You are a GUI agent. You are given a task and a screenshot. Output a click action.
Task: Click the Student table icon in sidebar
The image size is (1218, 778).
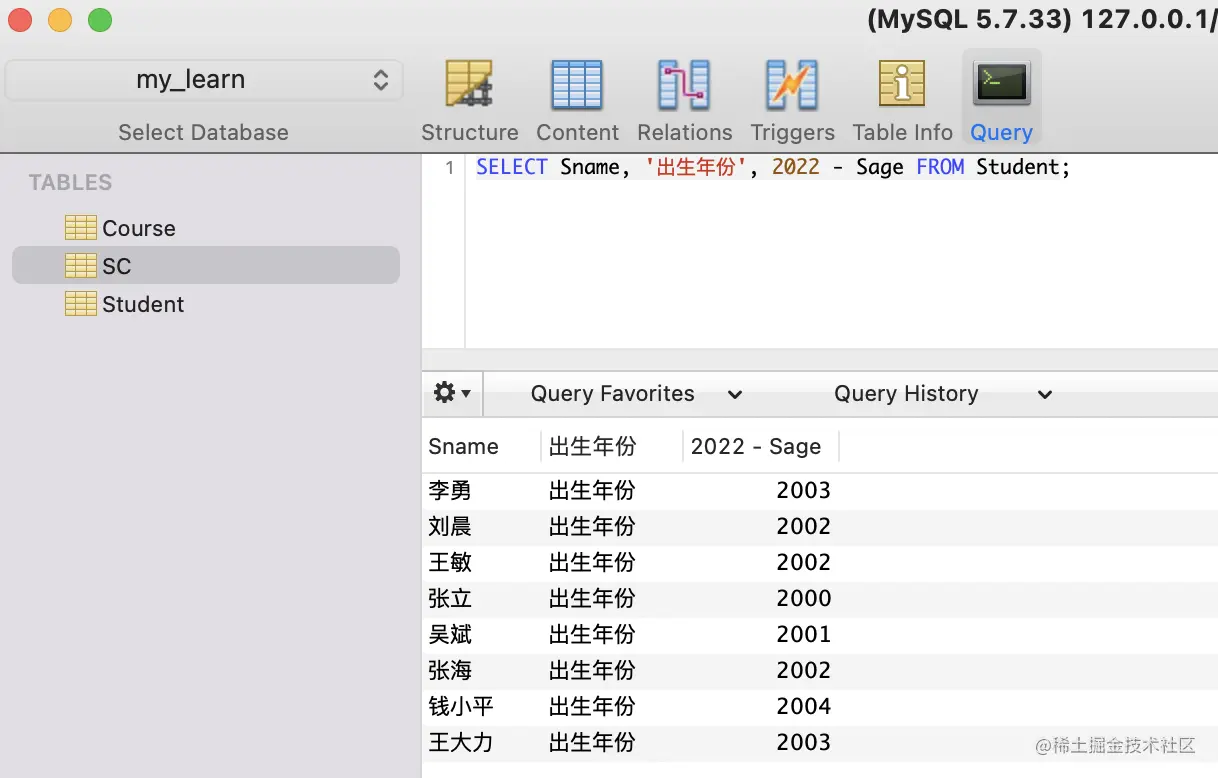point(81,304)
